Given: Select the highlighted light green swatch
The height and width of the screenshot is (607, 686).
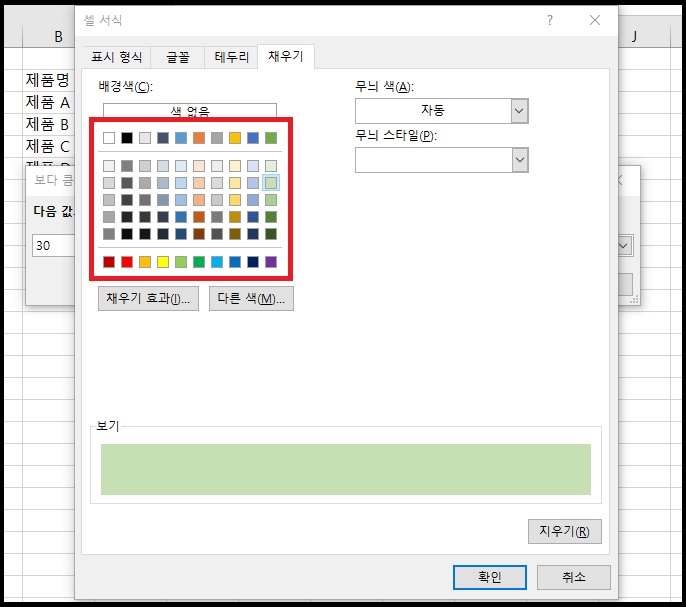Looking at the screenshot, I should (x=271, y=183).
